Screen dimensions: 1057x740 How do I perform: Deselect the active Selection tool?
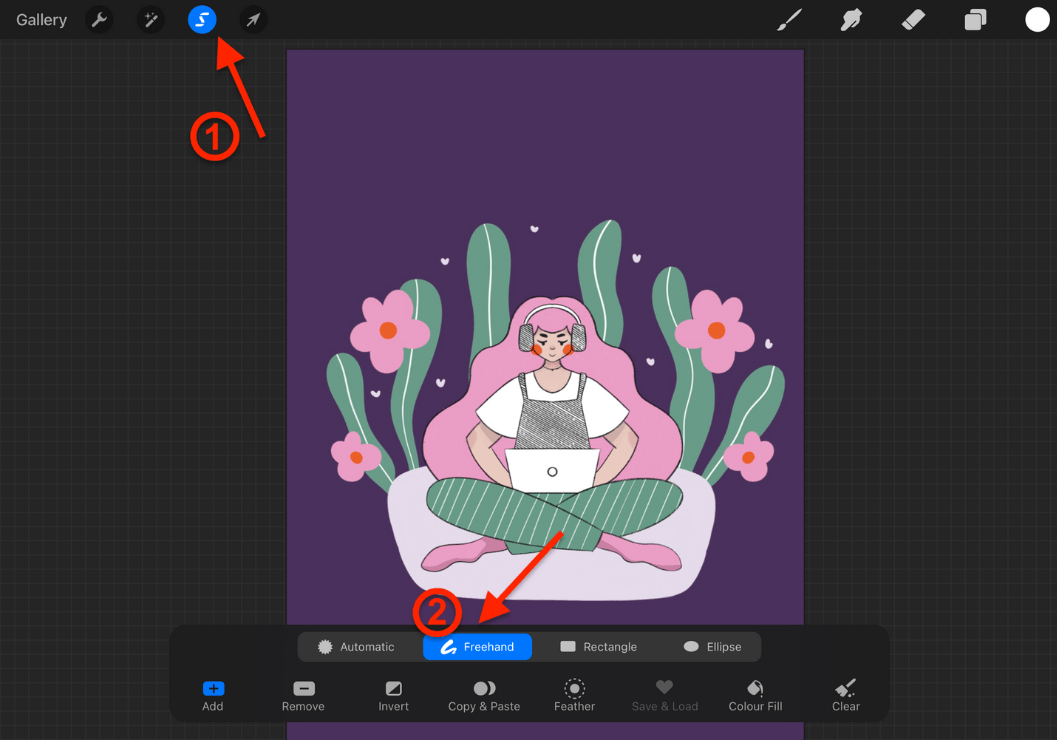coord(201,19)
